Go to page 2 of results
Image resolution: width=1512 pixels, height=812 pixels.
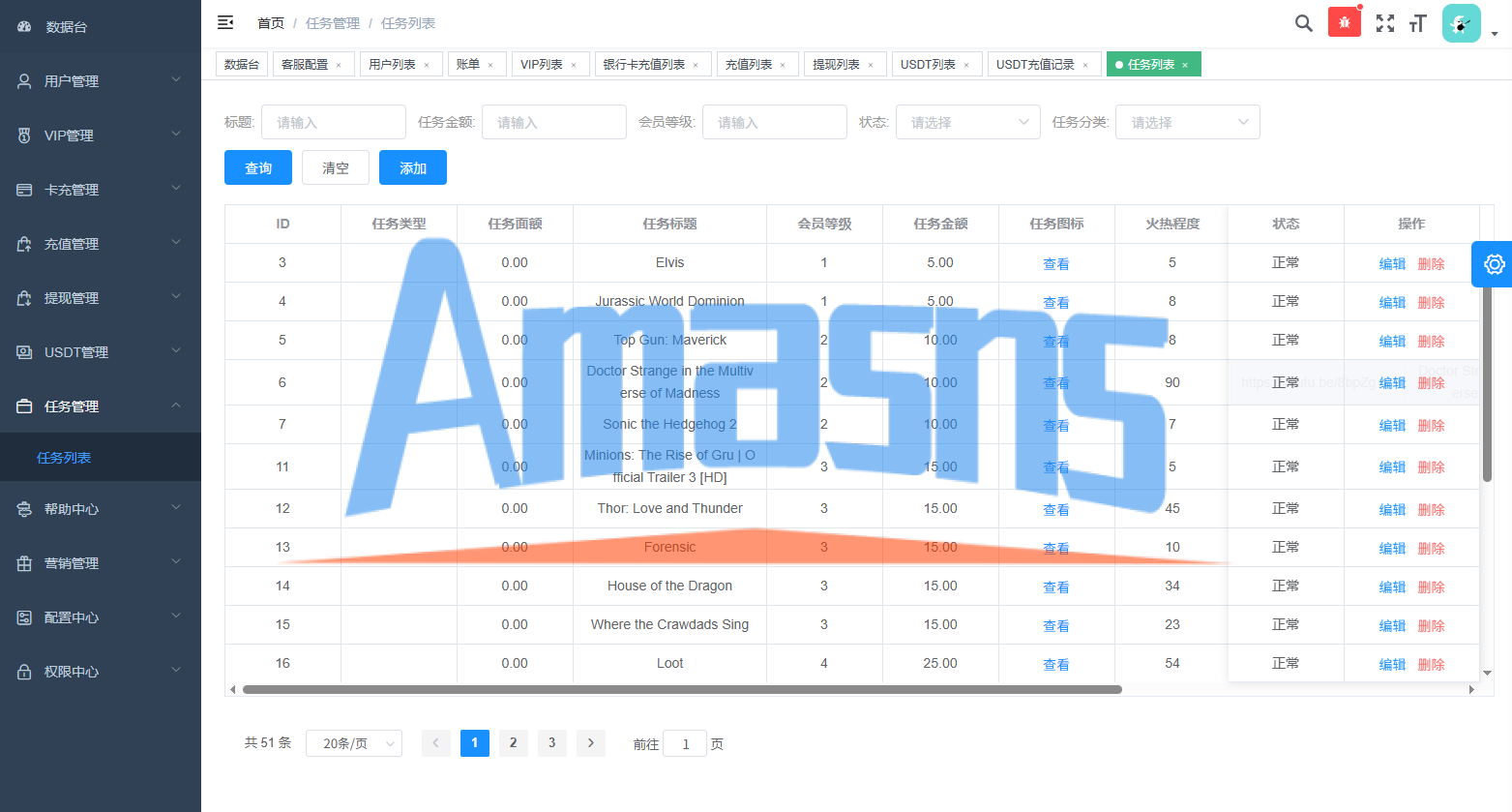click(514, 743)
